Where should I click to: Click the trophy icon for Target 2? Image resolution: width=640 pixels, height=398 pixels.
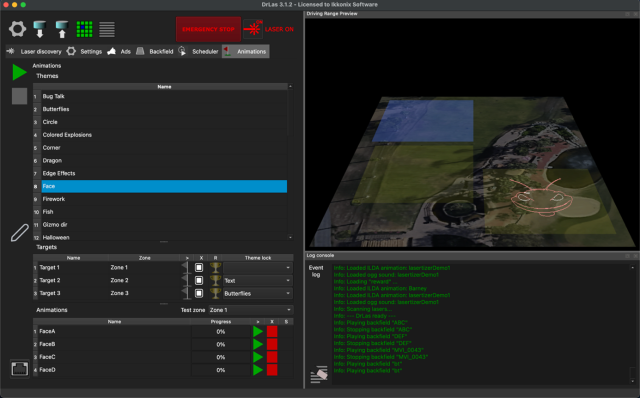215,280
